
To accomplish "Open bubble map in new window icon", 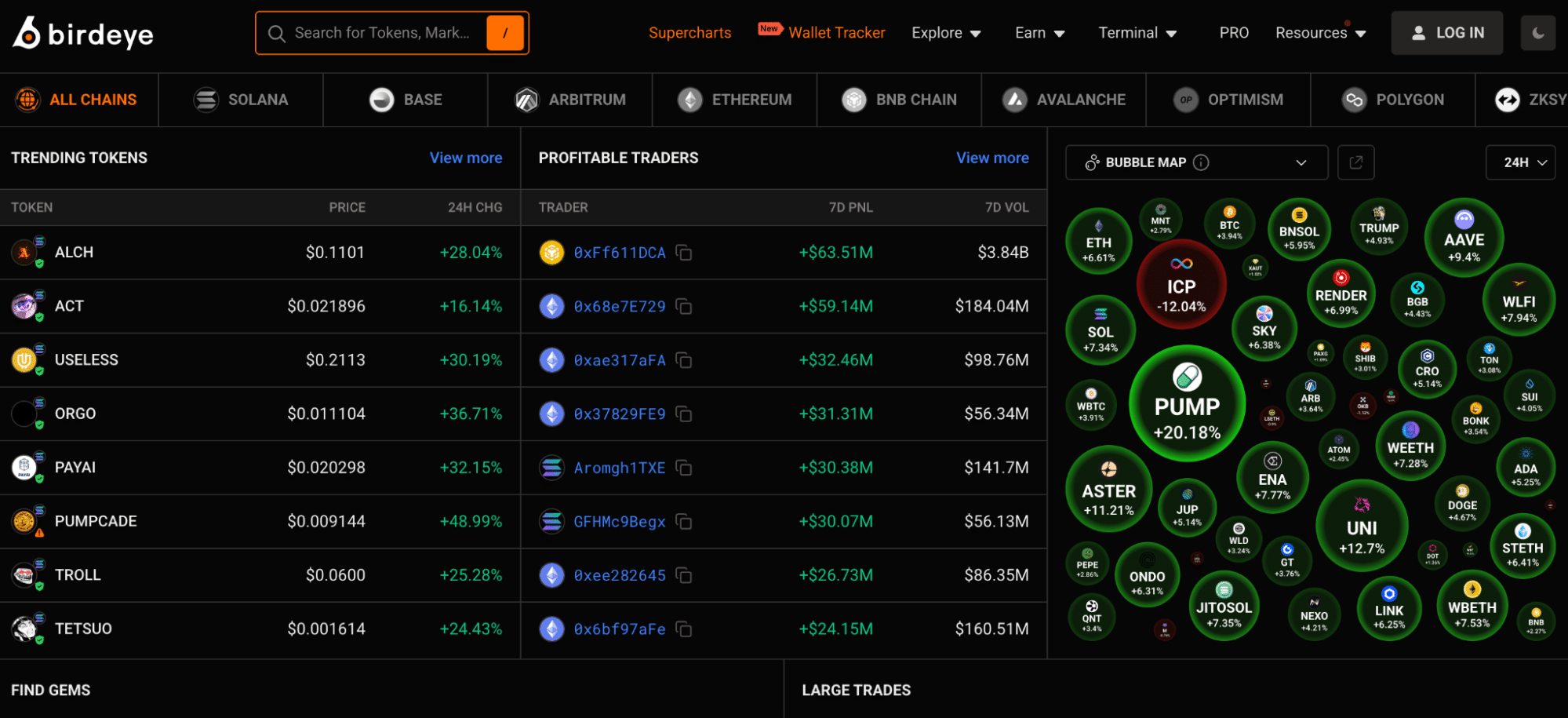I will 1355,162.
